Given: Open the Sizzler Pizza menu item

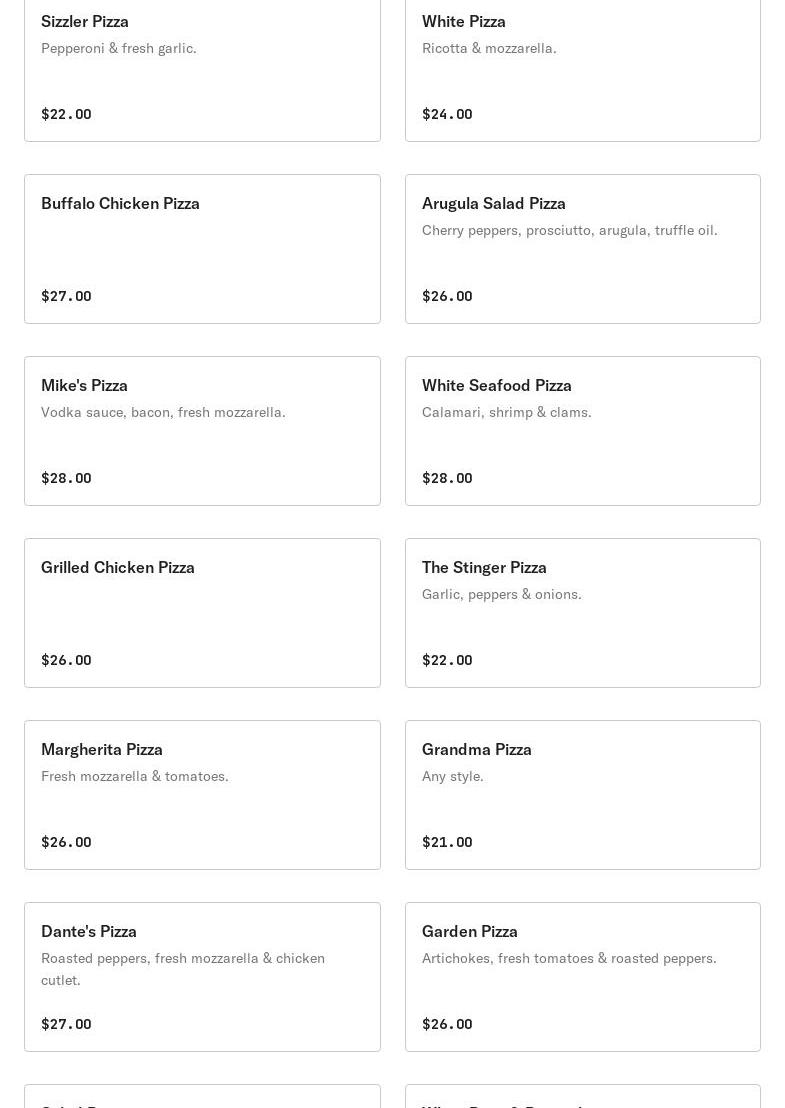Looking at the screenshot, I should (x=202, y=68).
